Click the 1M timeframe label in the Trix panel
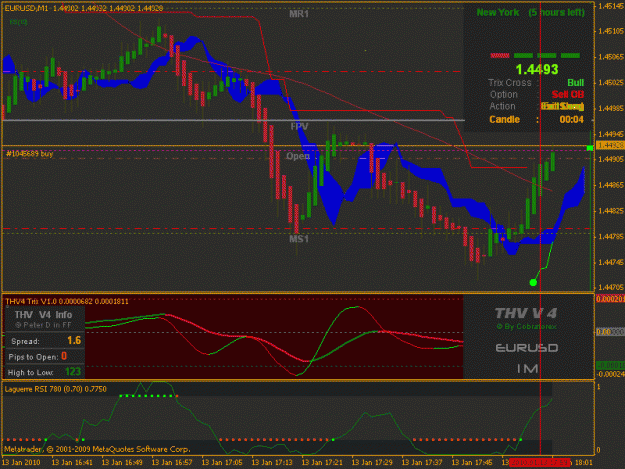The width and height of the screenshot is (625, 469). (x=528, y=369)
